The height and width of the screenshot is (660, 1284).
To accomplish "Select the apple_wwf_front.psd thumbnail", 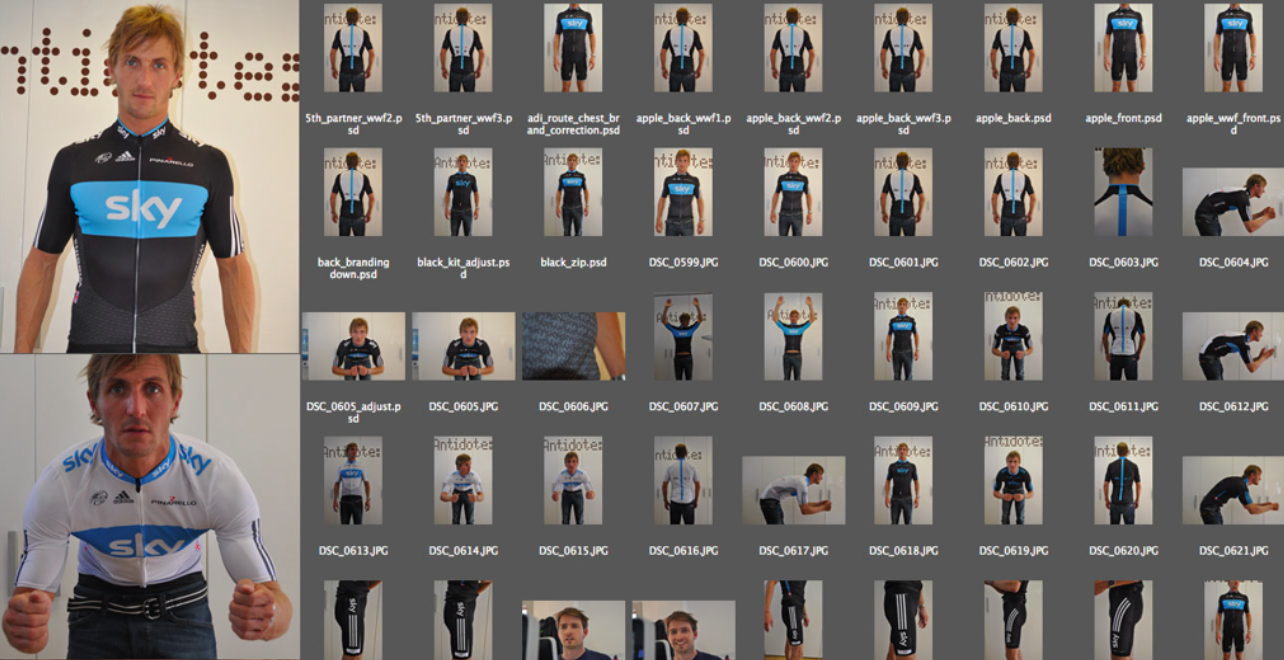I will [x=1233, y=48].
